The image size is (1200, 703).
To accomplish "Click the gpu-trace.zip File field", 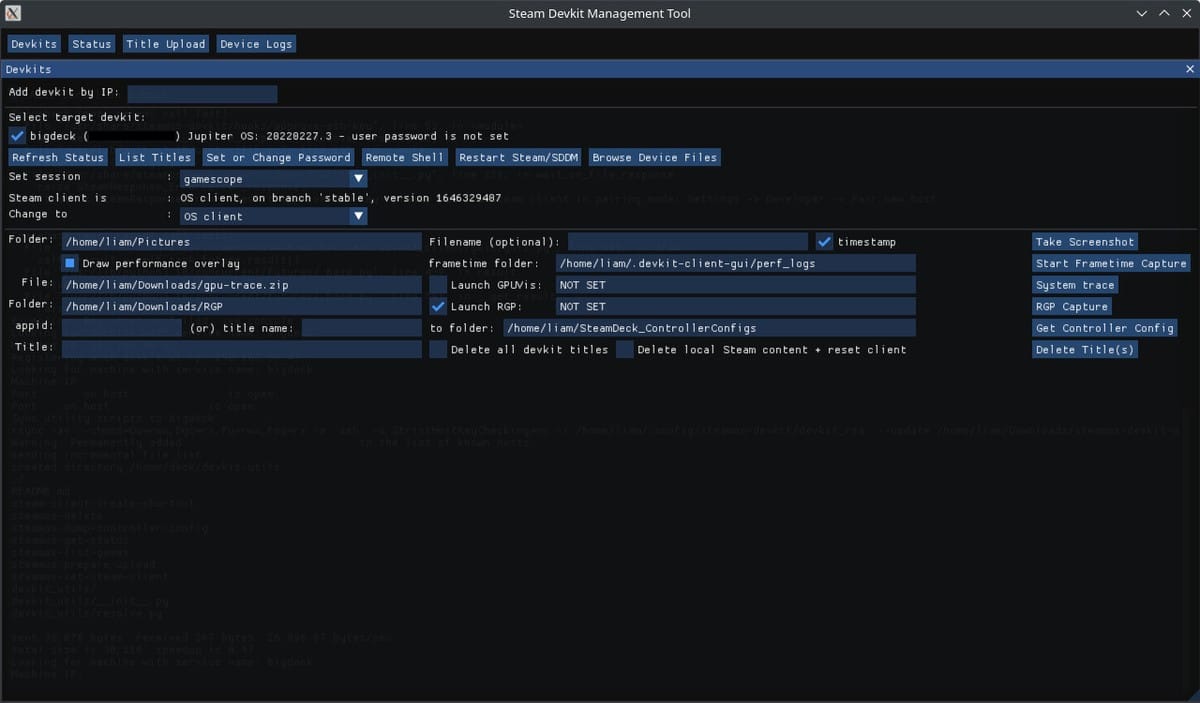I will (x=242, y=285).
